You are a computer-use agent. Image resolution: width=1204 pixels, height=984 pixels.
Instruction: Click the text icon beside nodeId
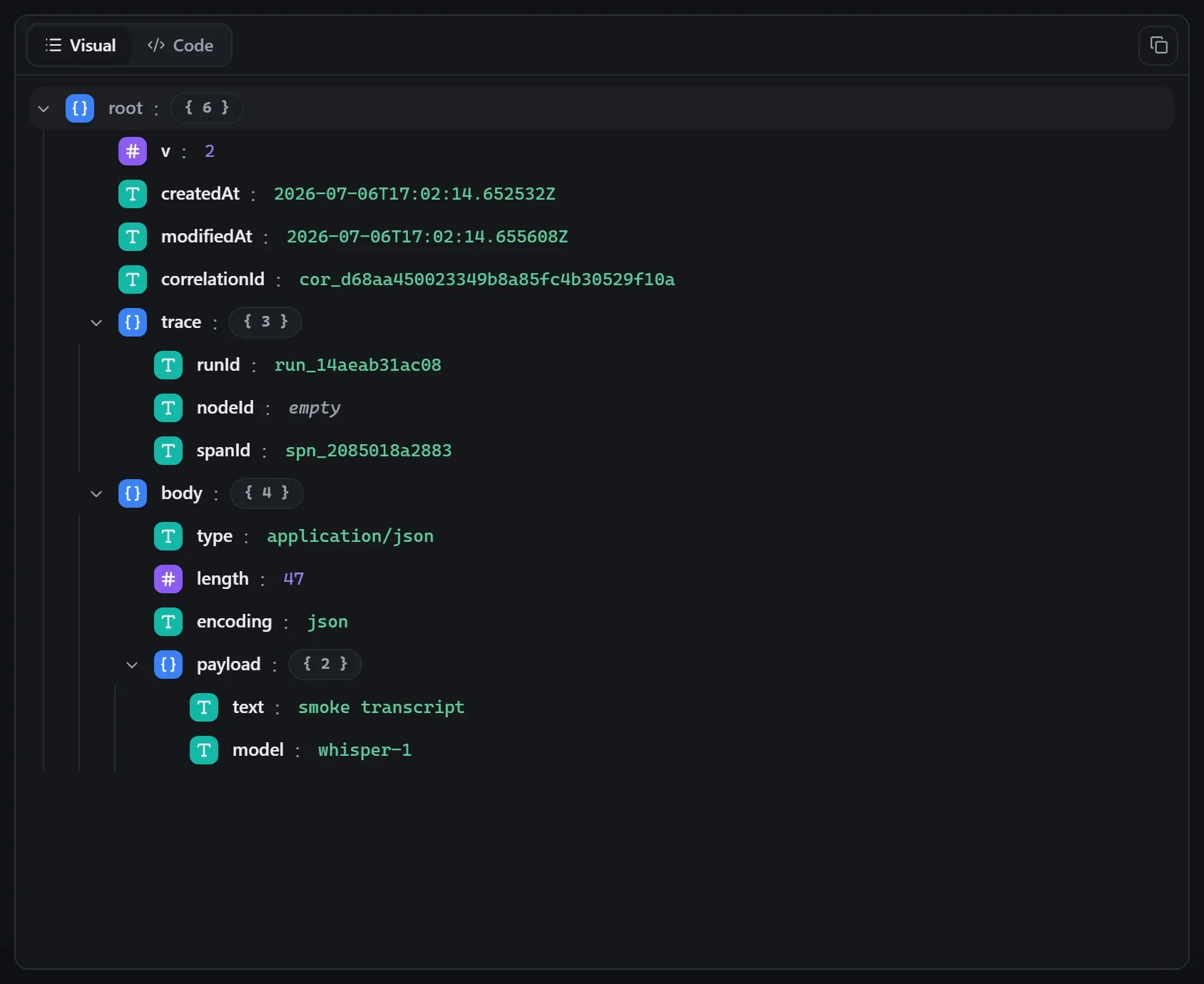coord(168,408)
